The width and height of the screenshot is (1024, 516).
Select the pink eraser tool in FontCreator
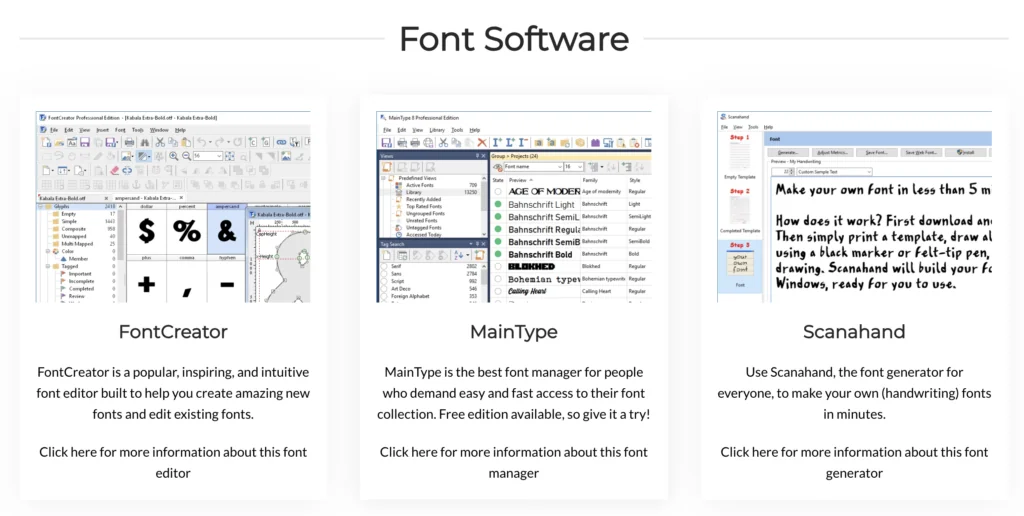(114, 170)
